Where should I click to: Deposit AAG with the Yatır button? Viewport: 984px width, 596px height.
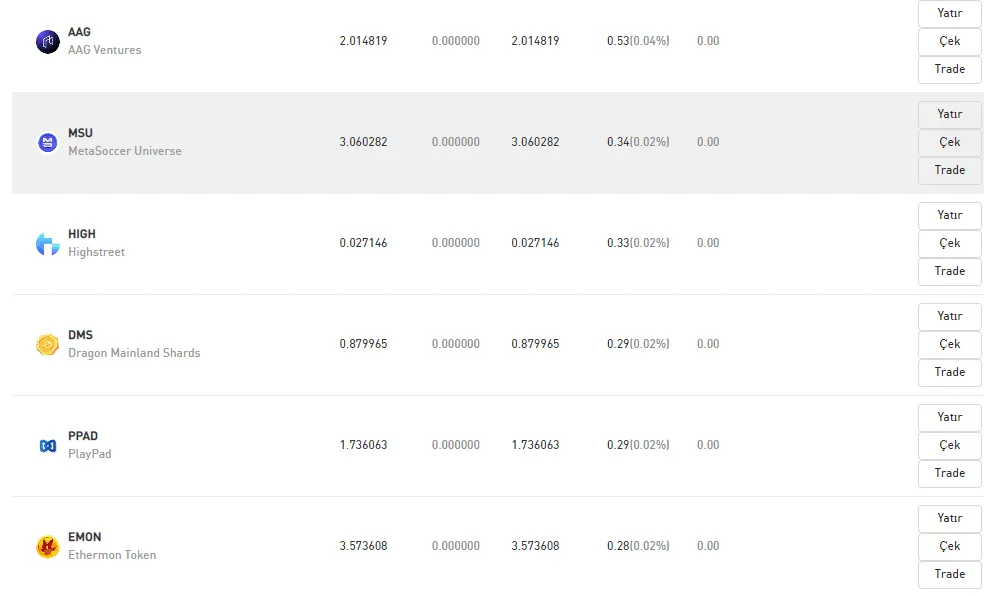coord(949,13)
